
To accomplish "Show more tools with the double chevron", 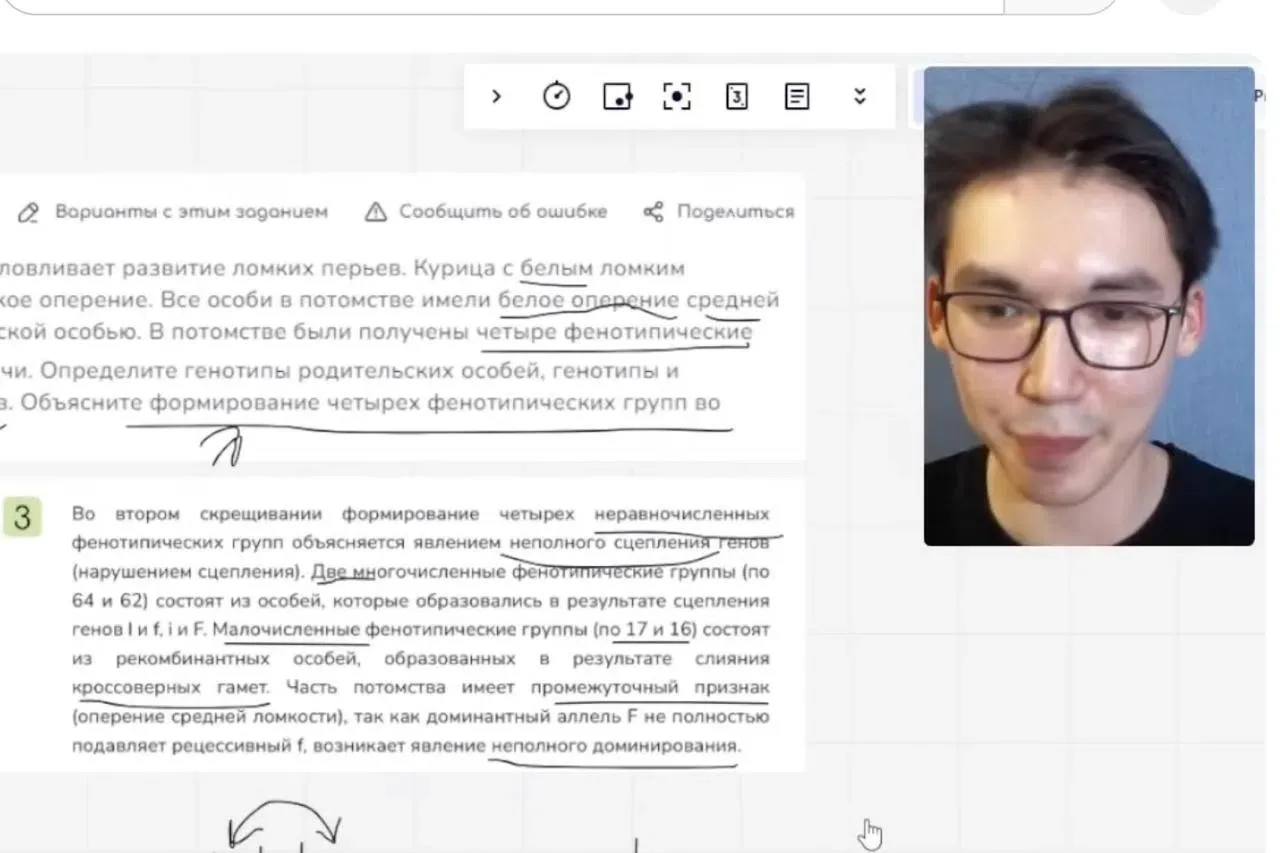I will [858, 96].
